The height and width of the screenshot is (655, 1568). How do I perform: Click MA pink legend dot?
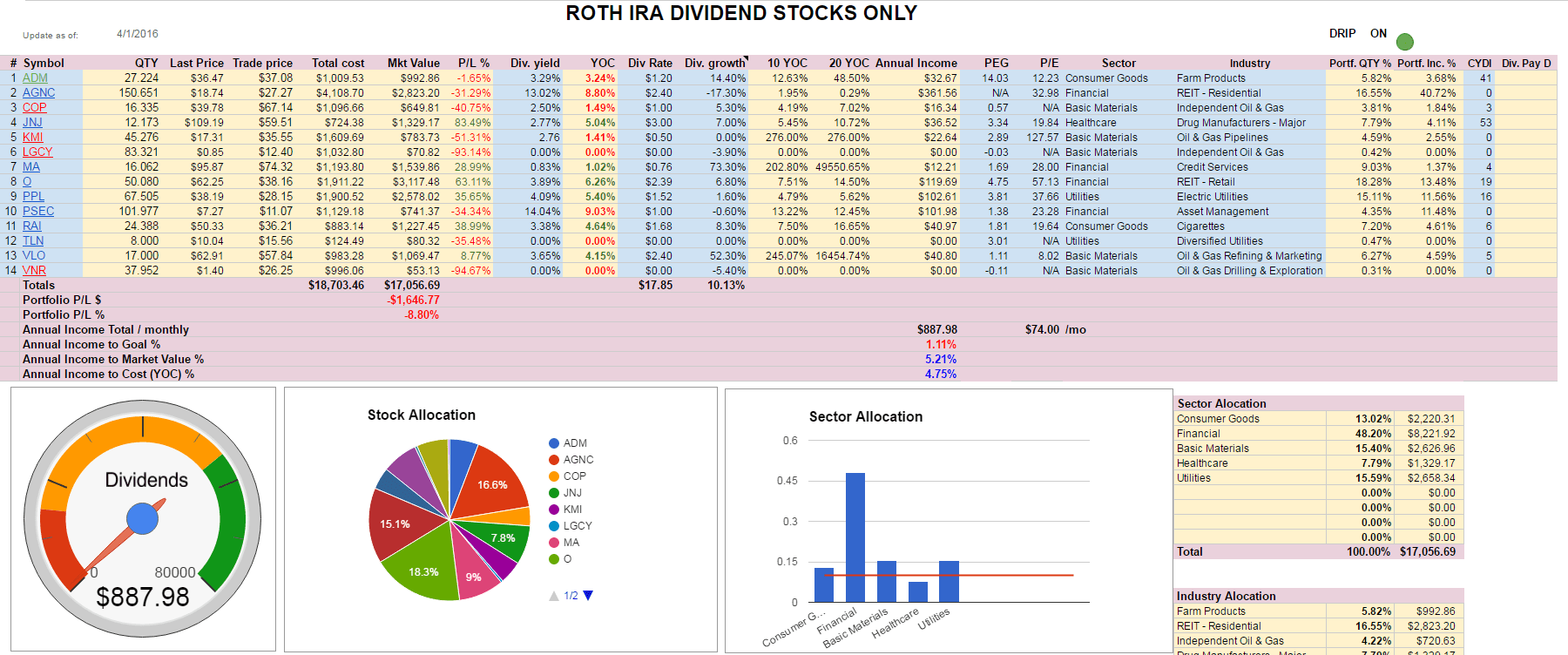(x=554, y=543)
